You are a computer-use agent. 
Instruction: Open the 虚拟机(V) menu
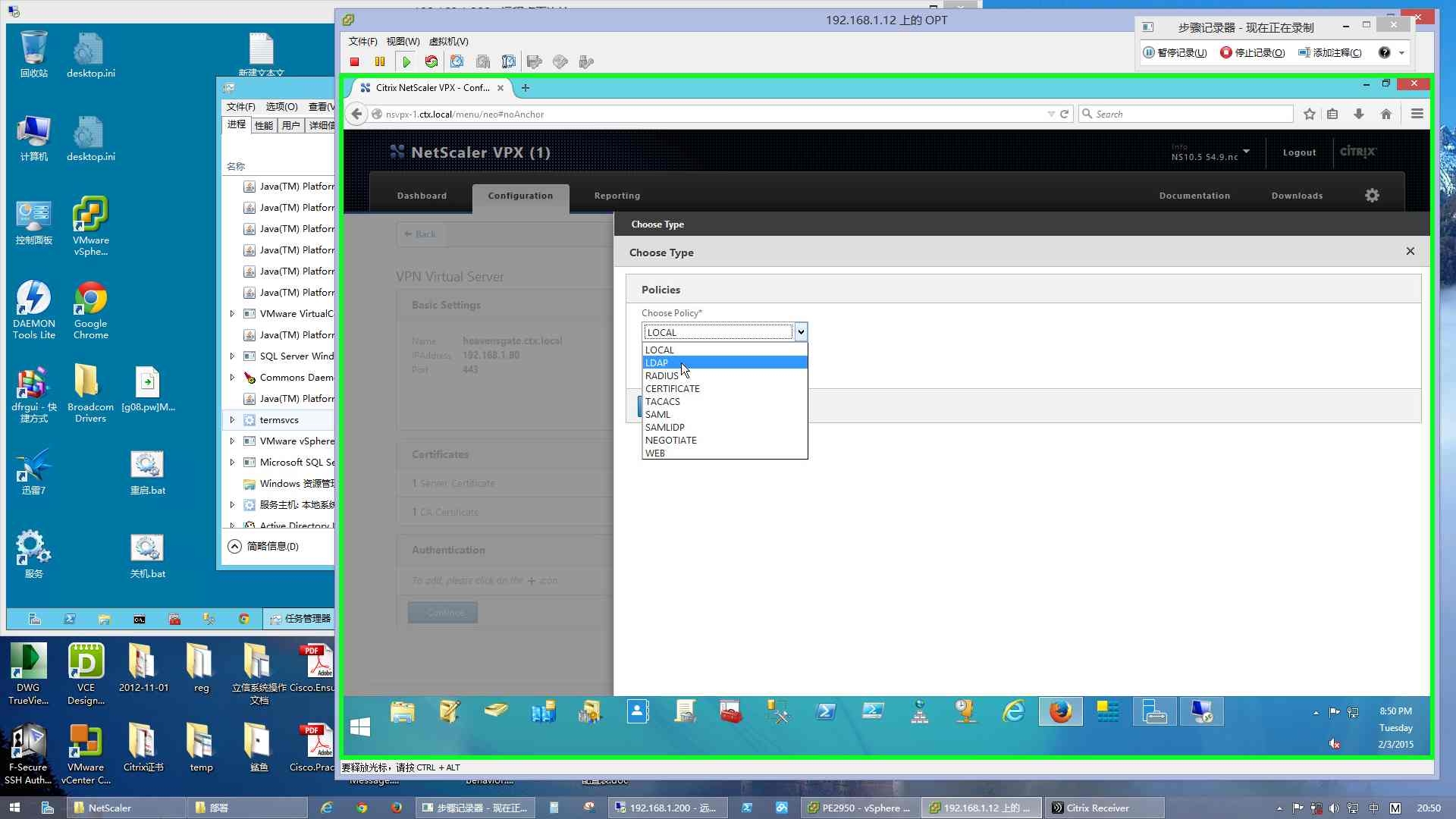tap(449, 42)
